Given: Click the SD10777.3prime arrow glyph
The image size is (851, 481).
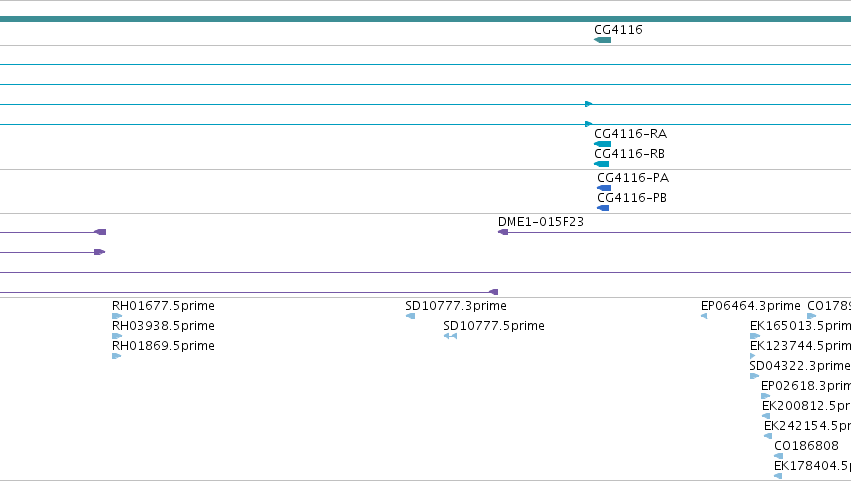Looking at the screenshot, I should (x=410, y=316).
